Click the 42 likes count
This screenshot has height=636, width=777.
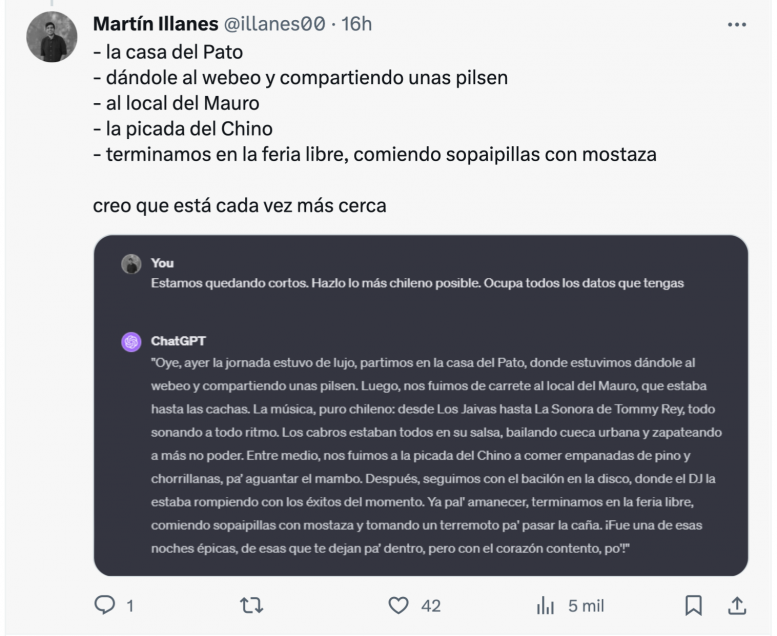pos(431,605)
